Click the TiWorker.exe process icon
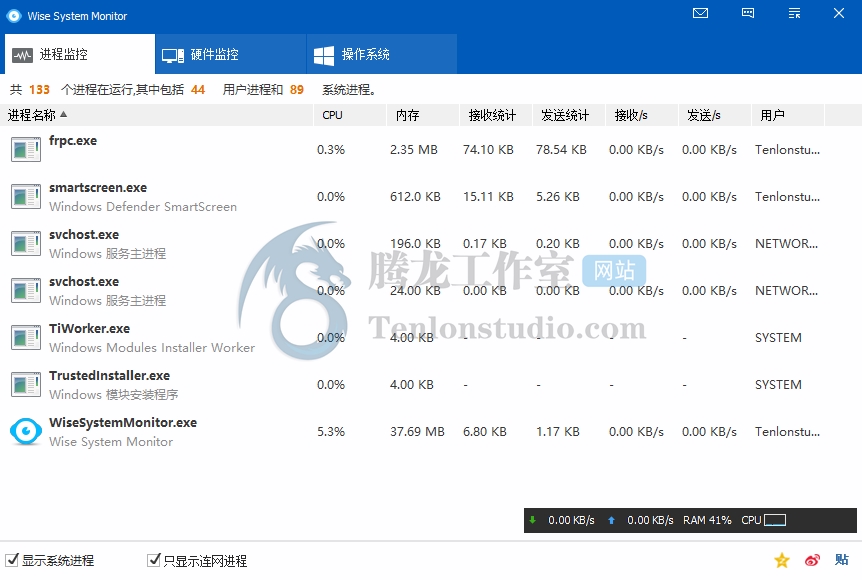Screen dimensions: 862x580 [26, 338]
